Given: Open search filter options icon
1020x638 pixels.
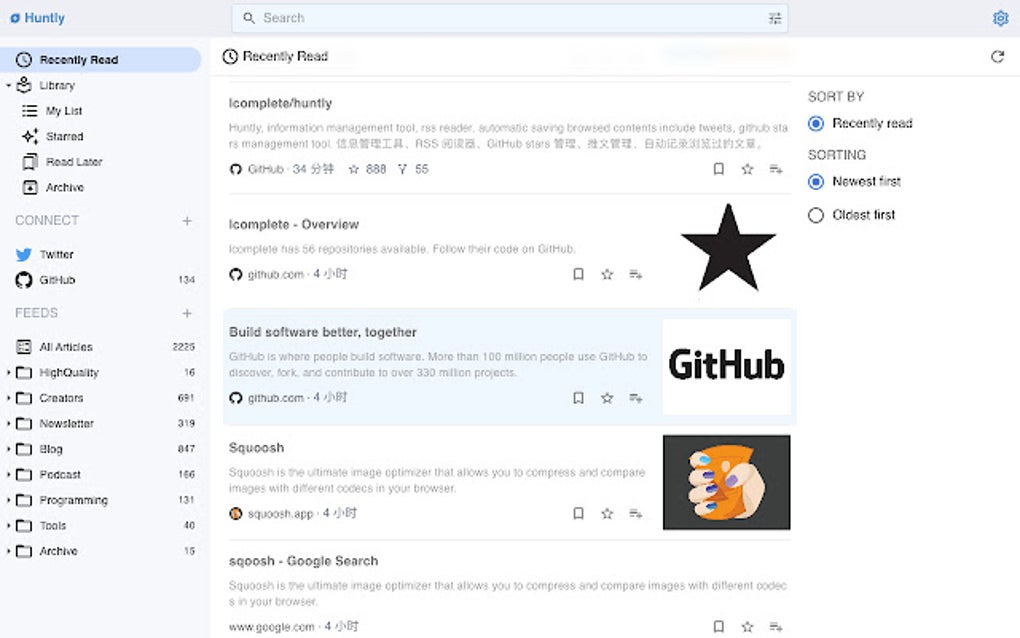Looking at the screenshot, I should click(x=775, y=18).
